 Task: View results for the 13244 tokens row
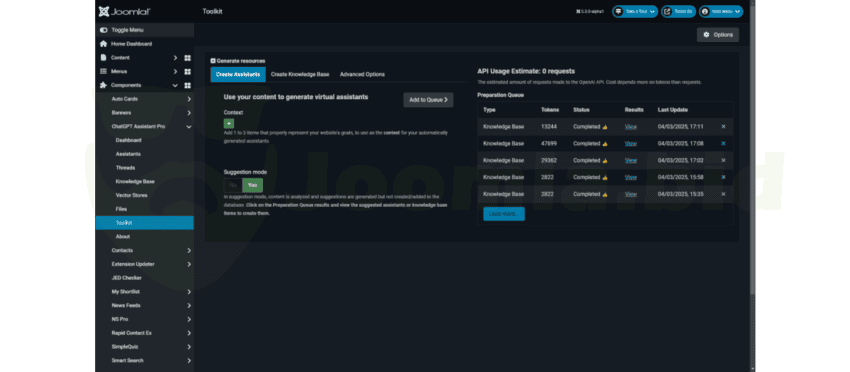coord(630,127)
